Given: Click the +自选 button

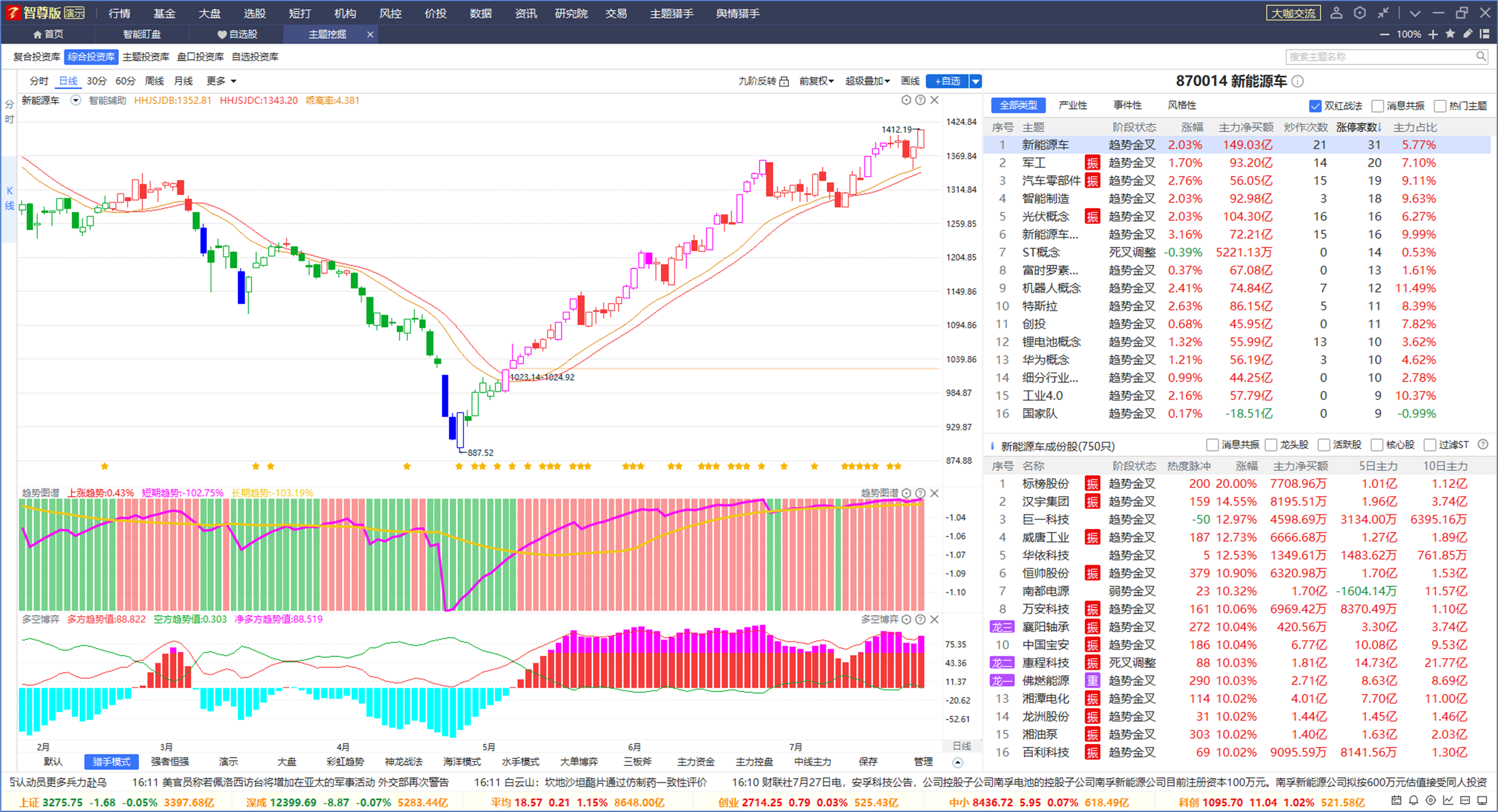Looking at the screenshot, I should click(947, 81).
